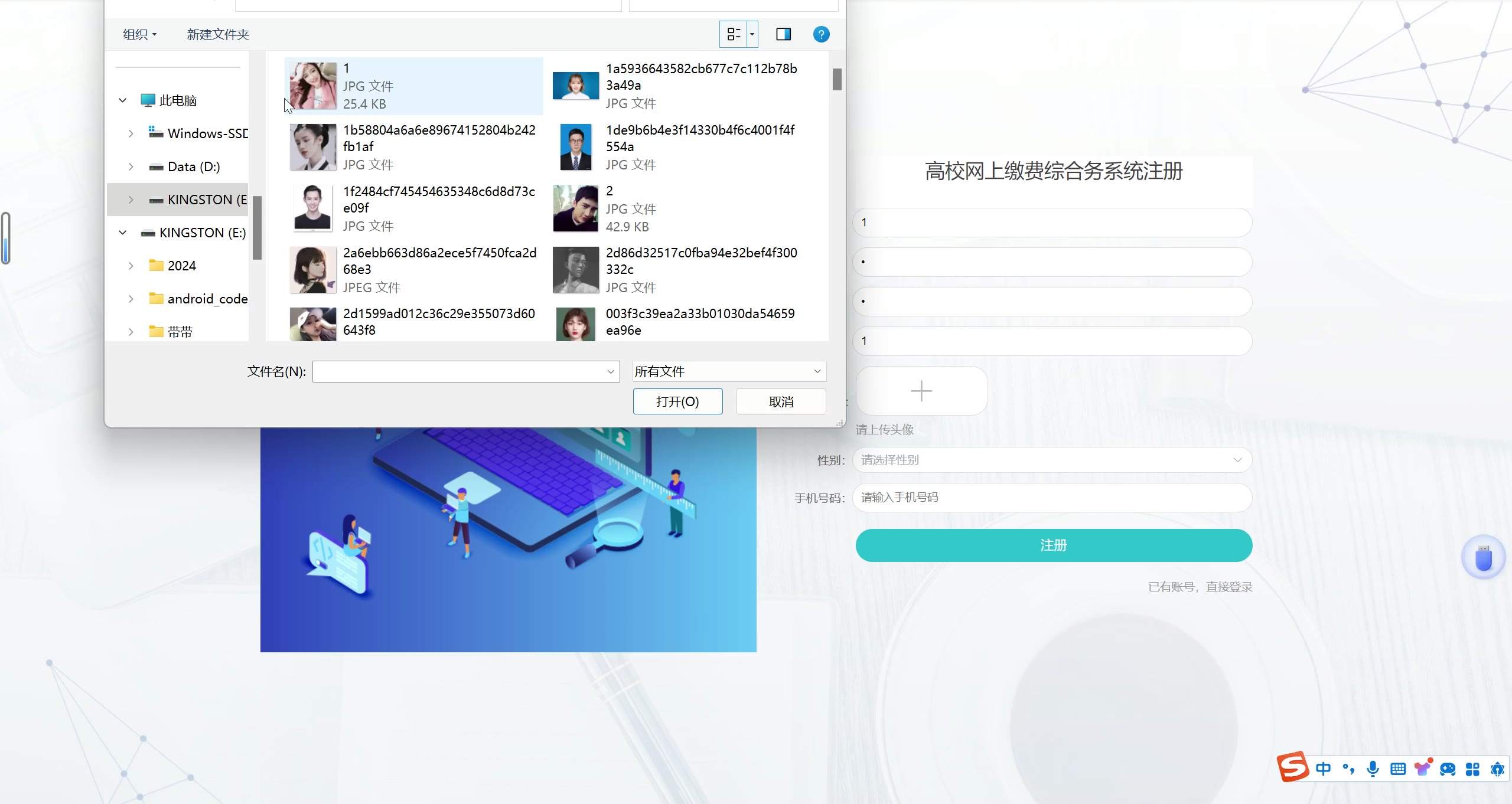
Task: Toggle the preview pane icon
Action: tap(783, 34)
